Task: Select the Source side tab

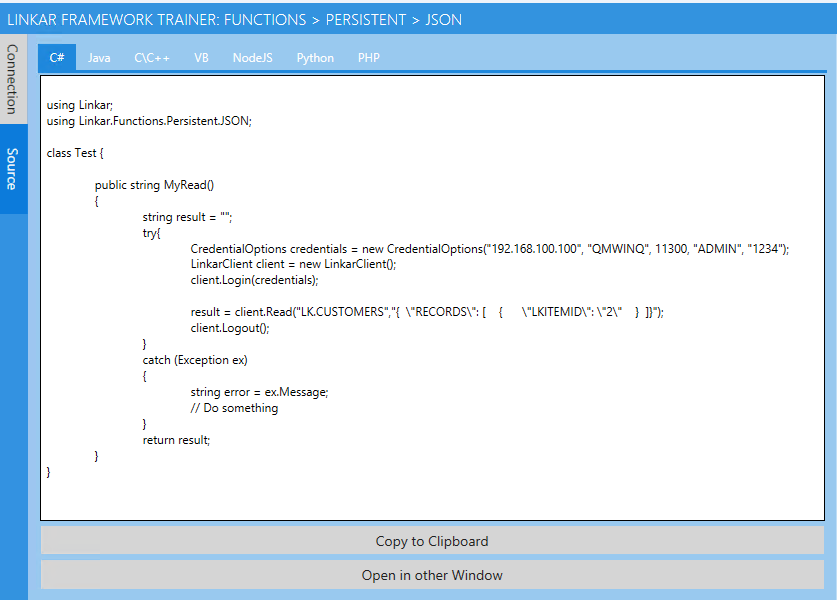Action: 12,169
